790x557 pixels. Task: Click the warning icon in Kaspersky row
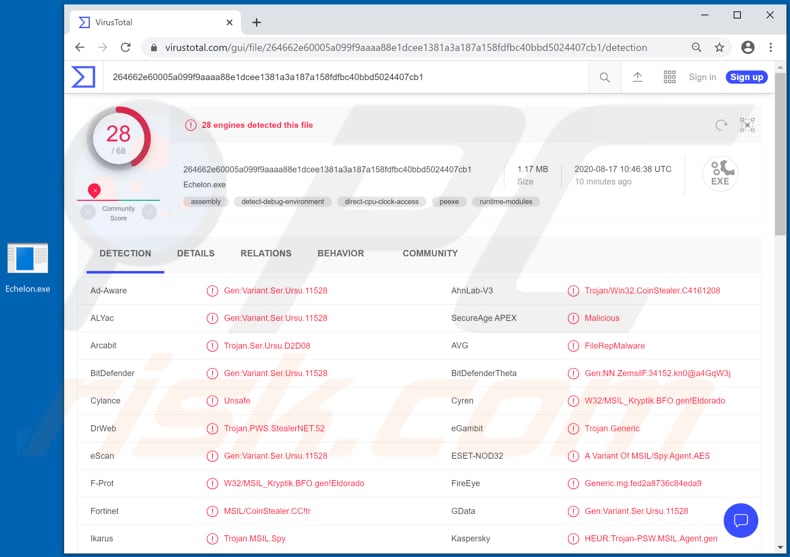(573, 538)
